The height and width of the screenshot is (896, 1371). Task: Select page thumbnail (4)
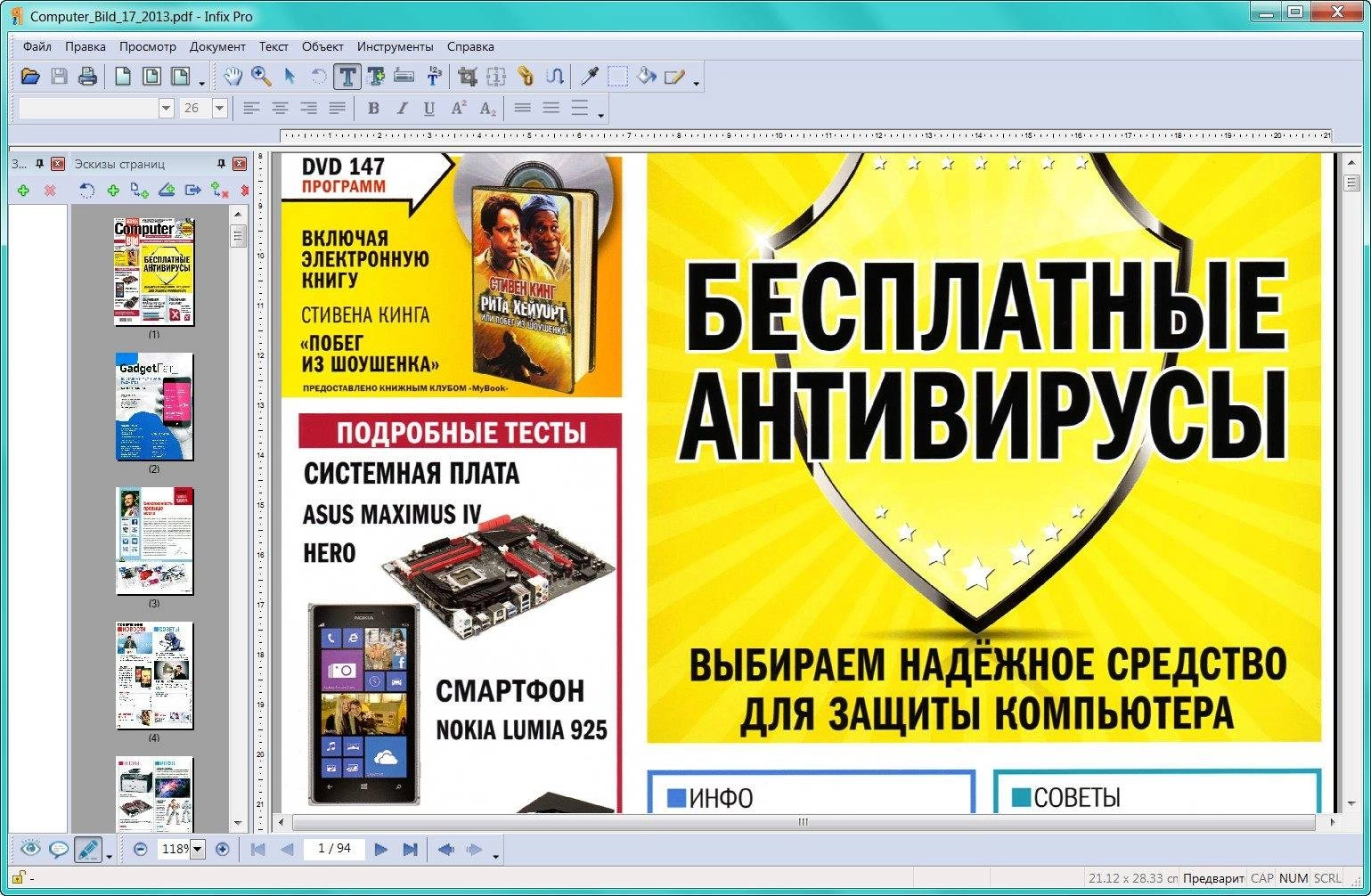(154, 676)
